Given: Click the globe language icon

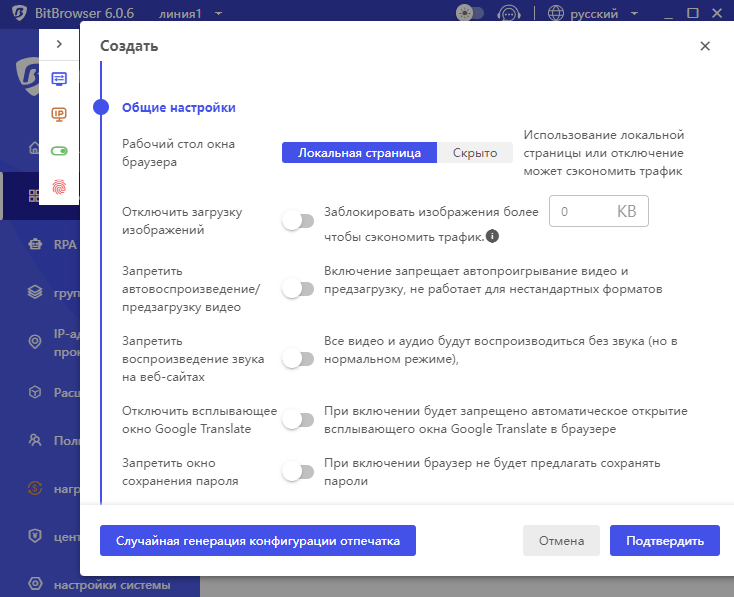Looking at the screenshot, I should pos(556,13).
